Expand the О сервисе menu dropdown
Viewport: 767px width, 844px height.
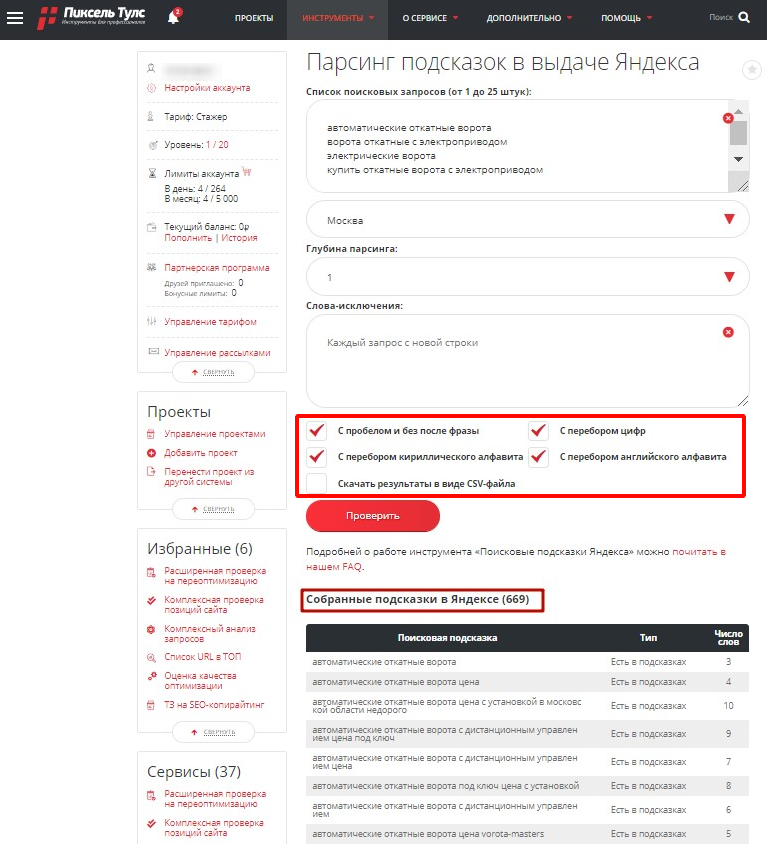pyautogui.click(x=430, y=18)
